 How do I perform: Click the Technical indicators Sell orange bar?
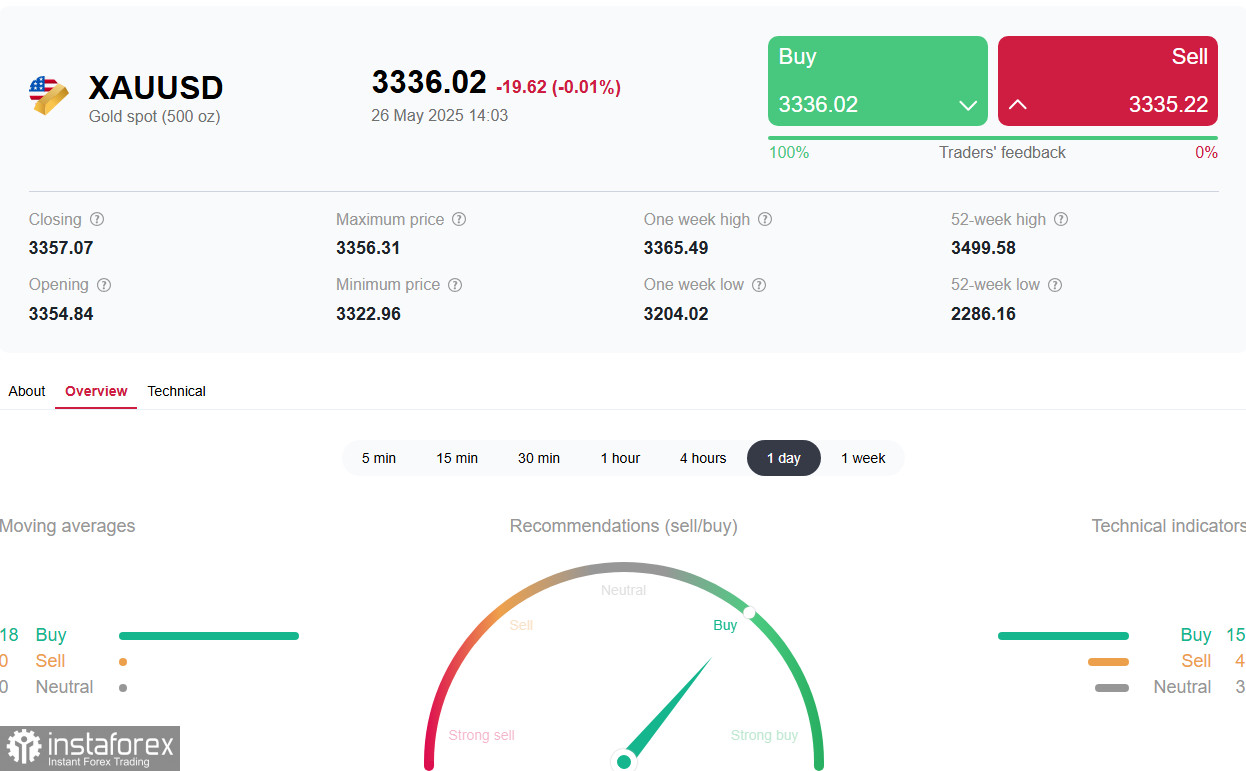tap(1108, 661)
